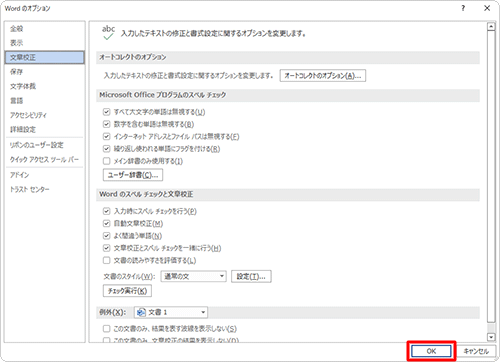The width and height of the screenshot is (500, 362).
Task: Enable メイン辞書のみ使用する checkbox
Action: [106, 161]
